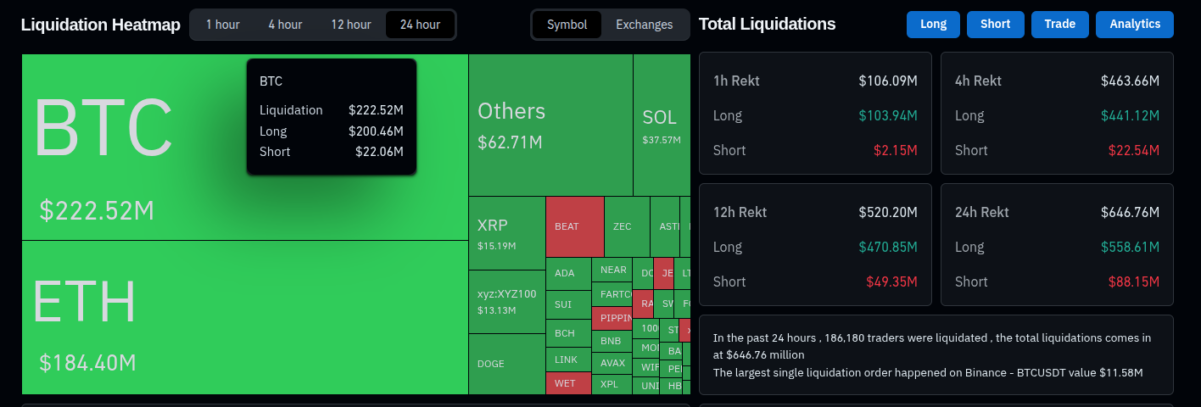
Task: Click the Others heatmap tile
Action: [550, 125]
